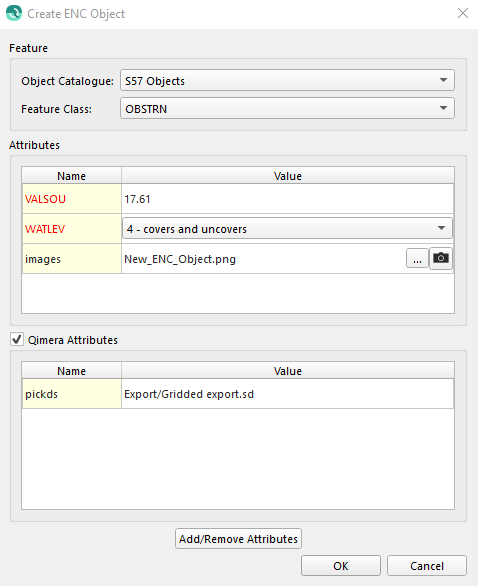
Task: Uncheck the Qimera Attributes checkbox
Action: coord(17,339)
